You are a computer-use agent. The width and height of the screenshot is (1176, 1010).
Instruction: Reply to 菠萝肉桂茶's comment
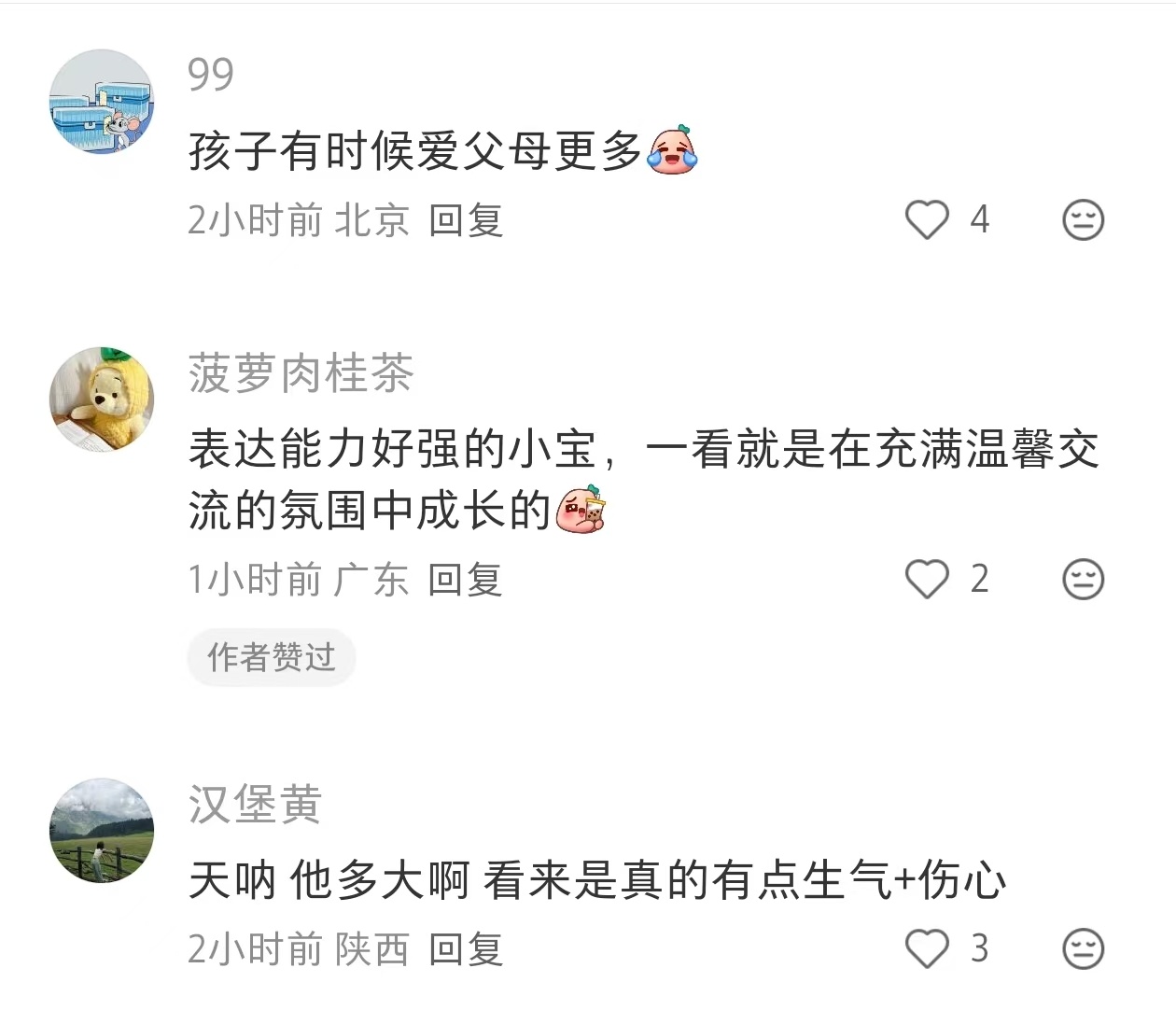click(466, 580)
